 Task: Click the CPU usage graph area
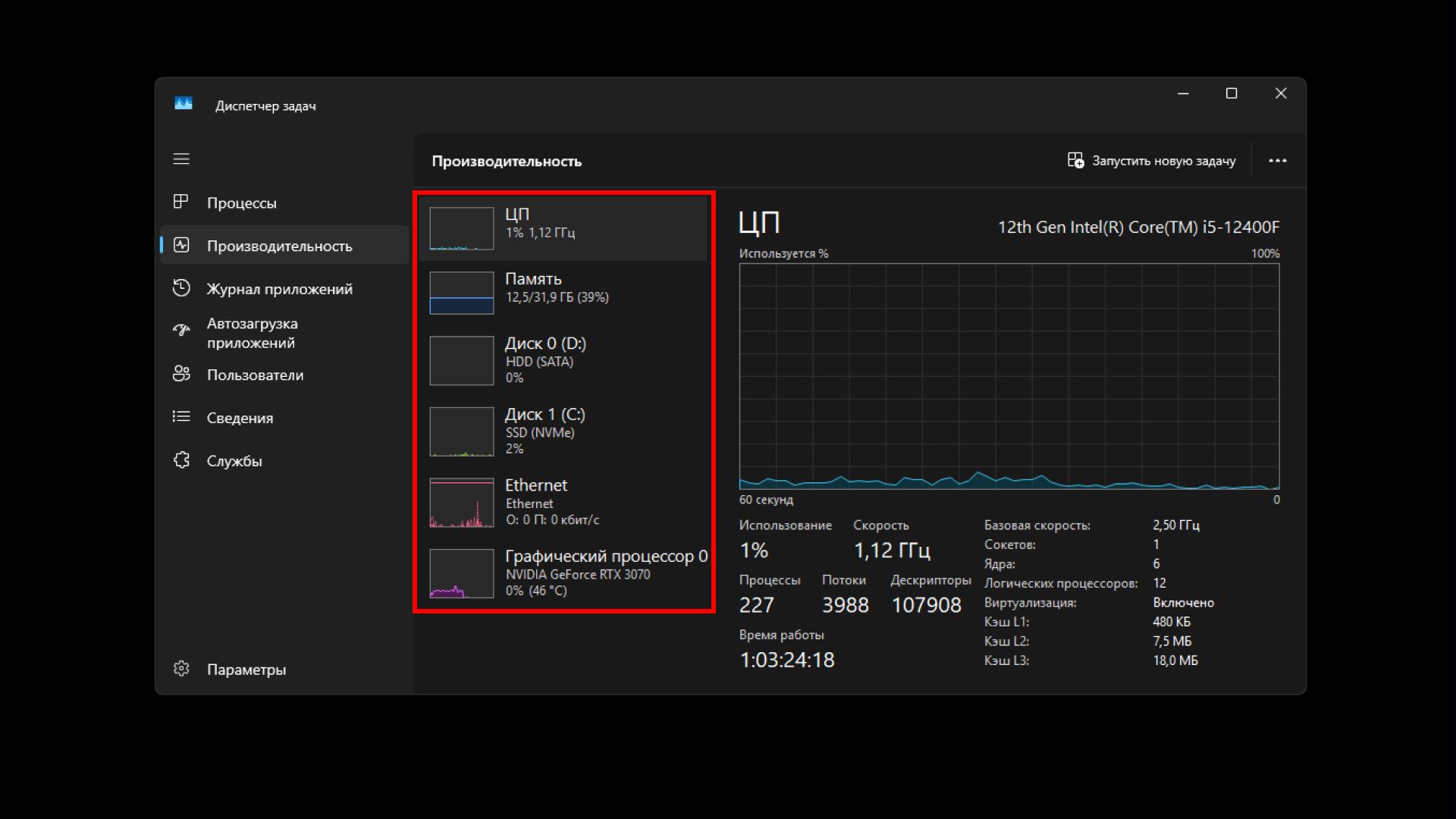[1009, 375]
